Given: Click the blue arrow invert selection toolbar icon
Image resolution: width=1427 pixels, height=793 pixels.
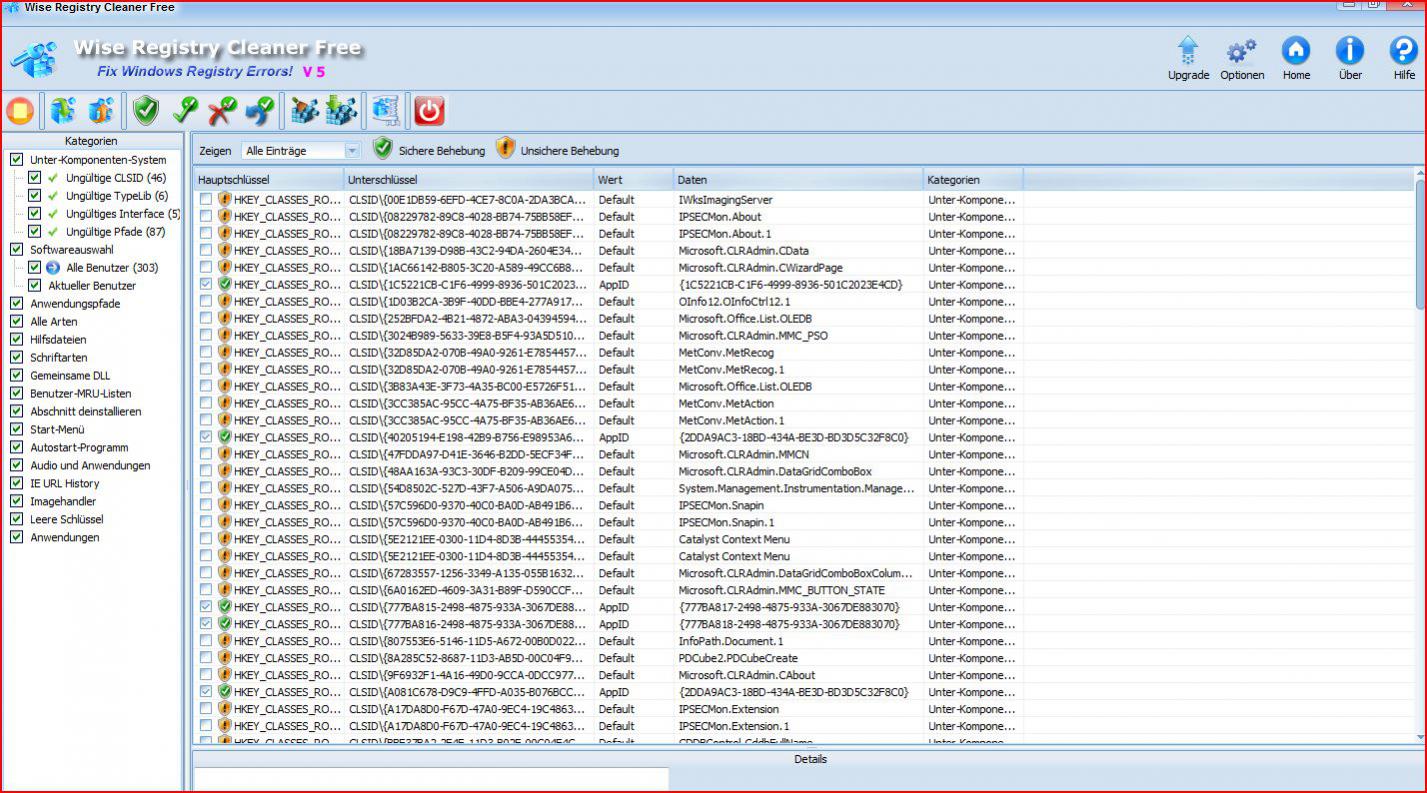Looking at the screenshot, I should 260,111.
